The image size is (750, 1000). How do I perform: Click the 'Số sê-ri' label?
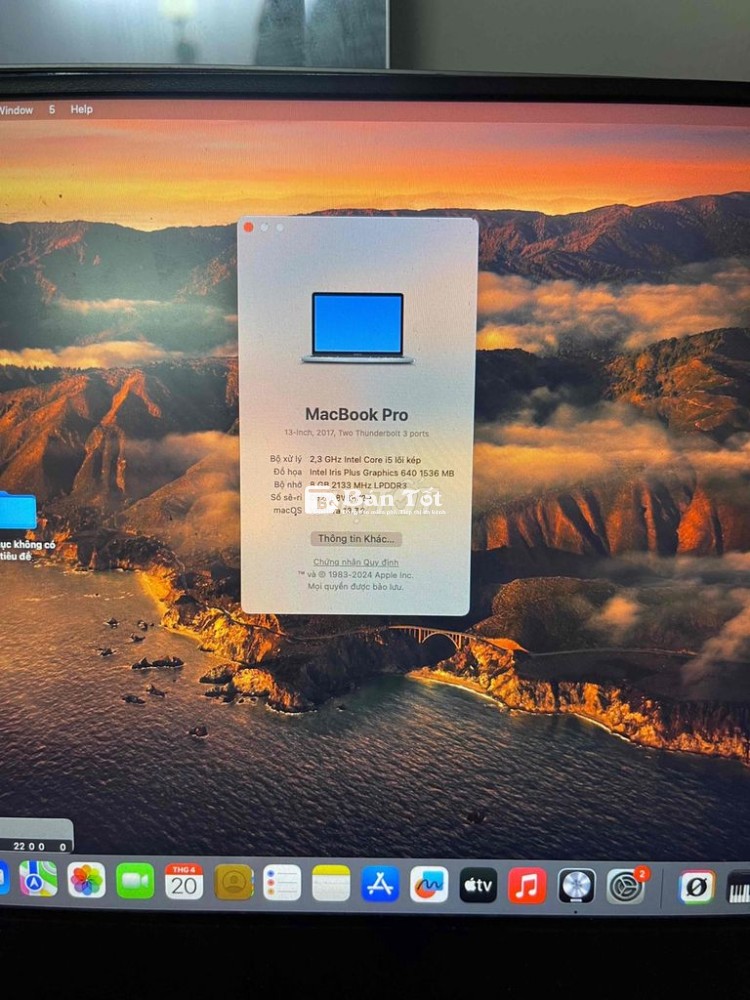click(x=286, y=497)
